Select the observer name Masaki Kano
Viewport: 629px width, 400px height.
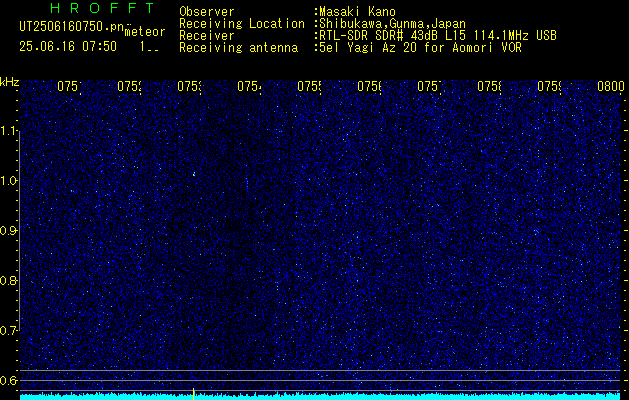[355, 12]
